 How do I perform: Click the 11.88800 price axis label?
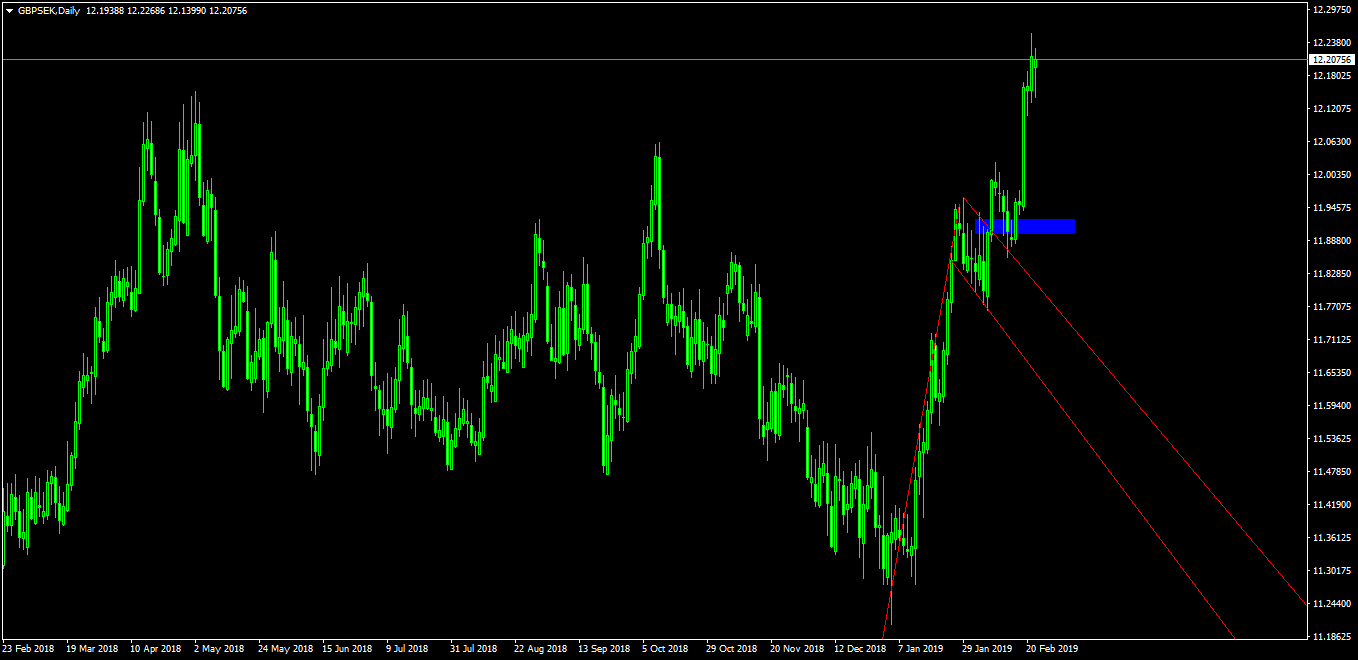click(x=1331, y=240)
